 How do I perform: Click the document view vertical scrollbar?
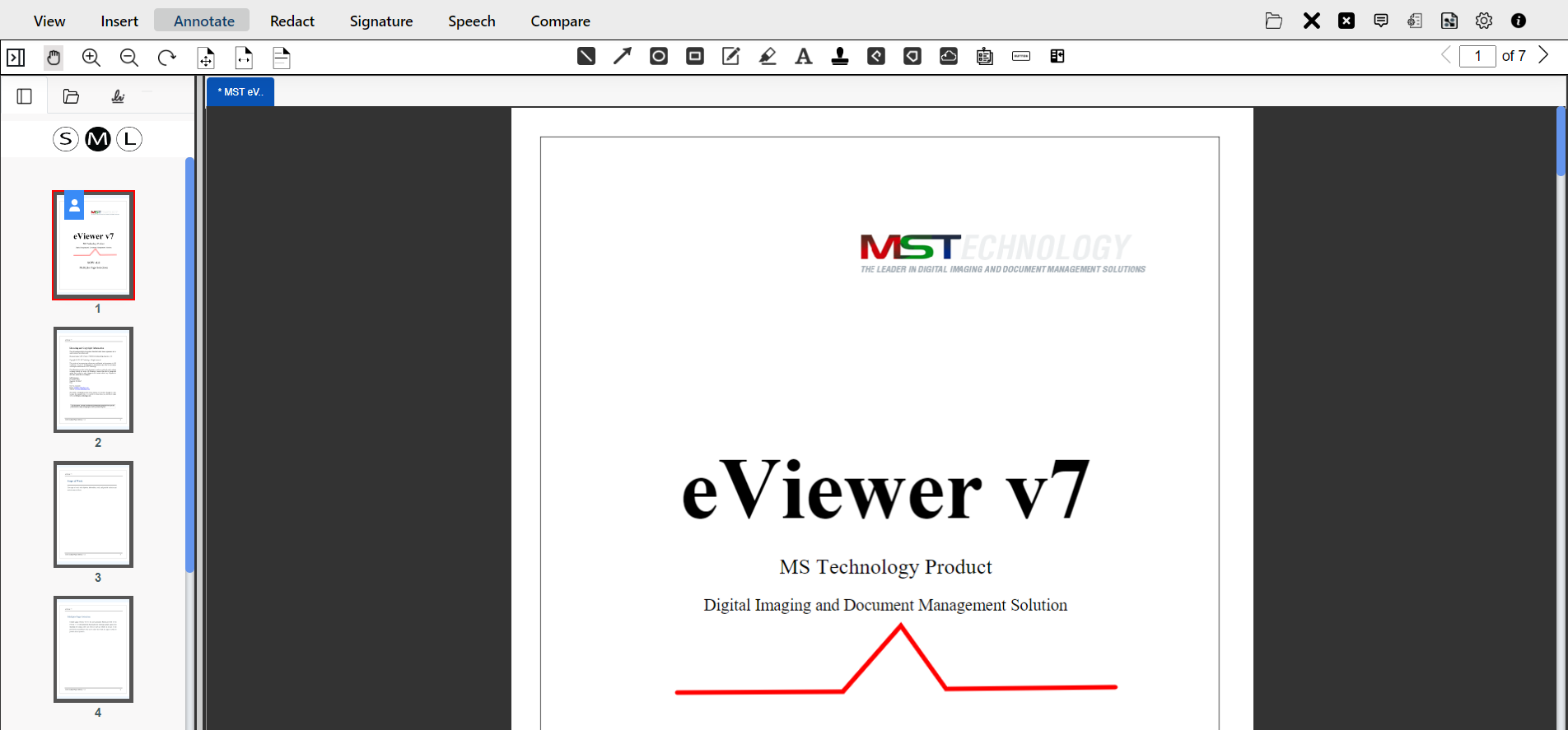pos(1561,141)
